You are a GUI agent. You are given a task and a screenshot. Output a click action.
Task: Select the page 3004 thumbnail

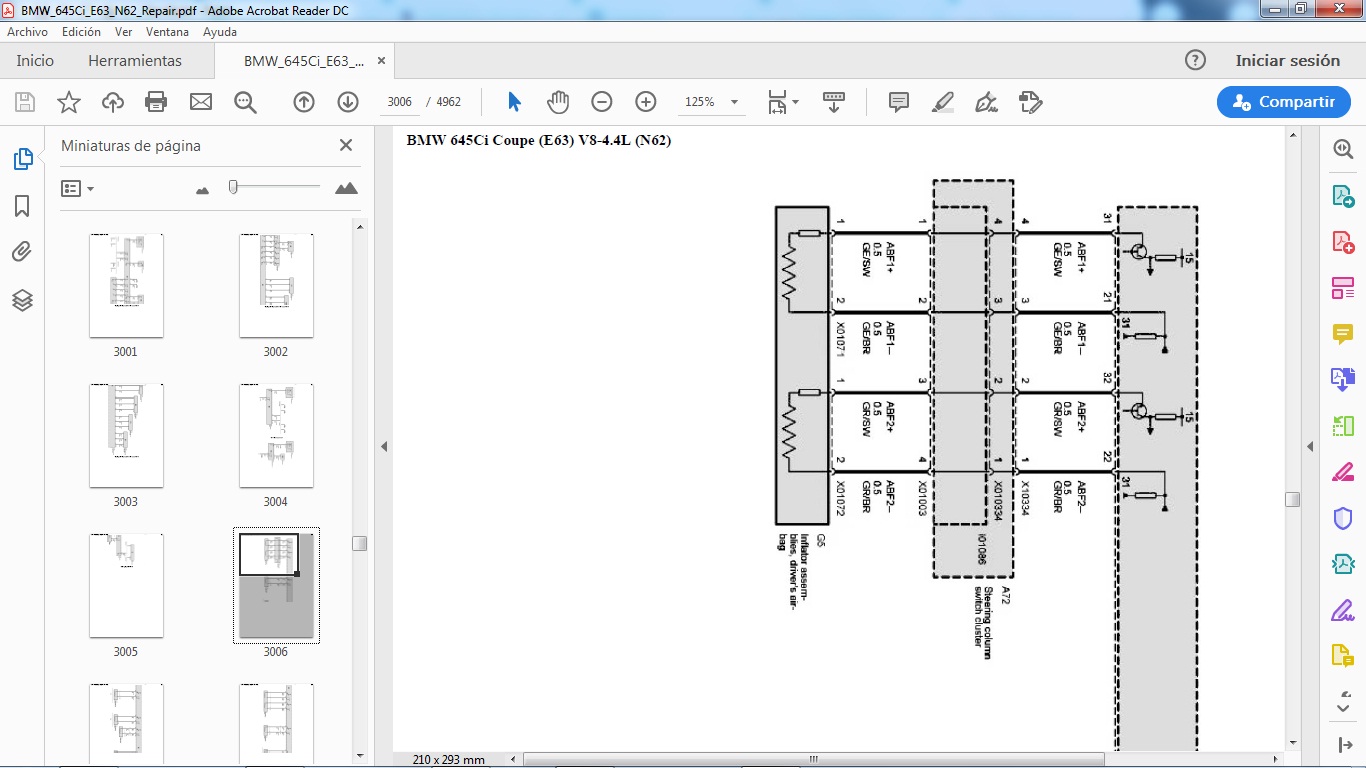(276, 435)
